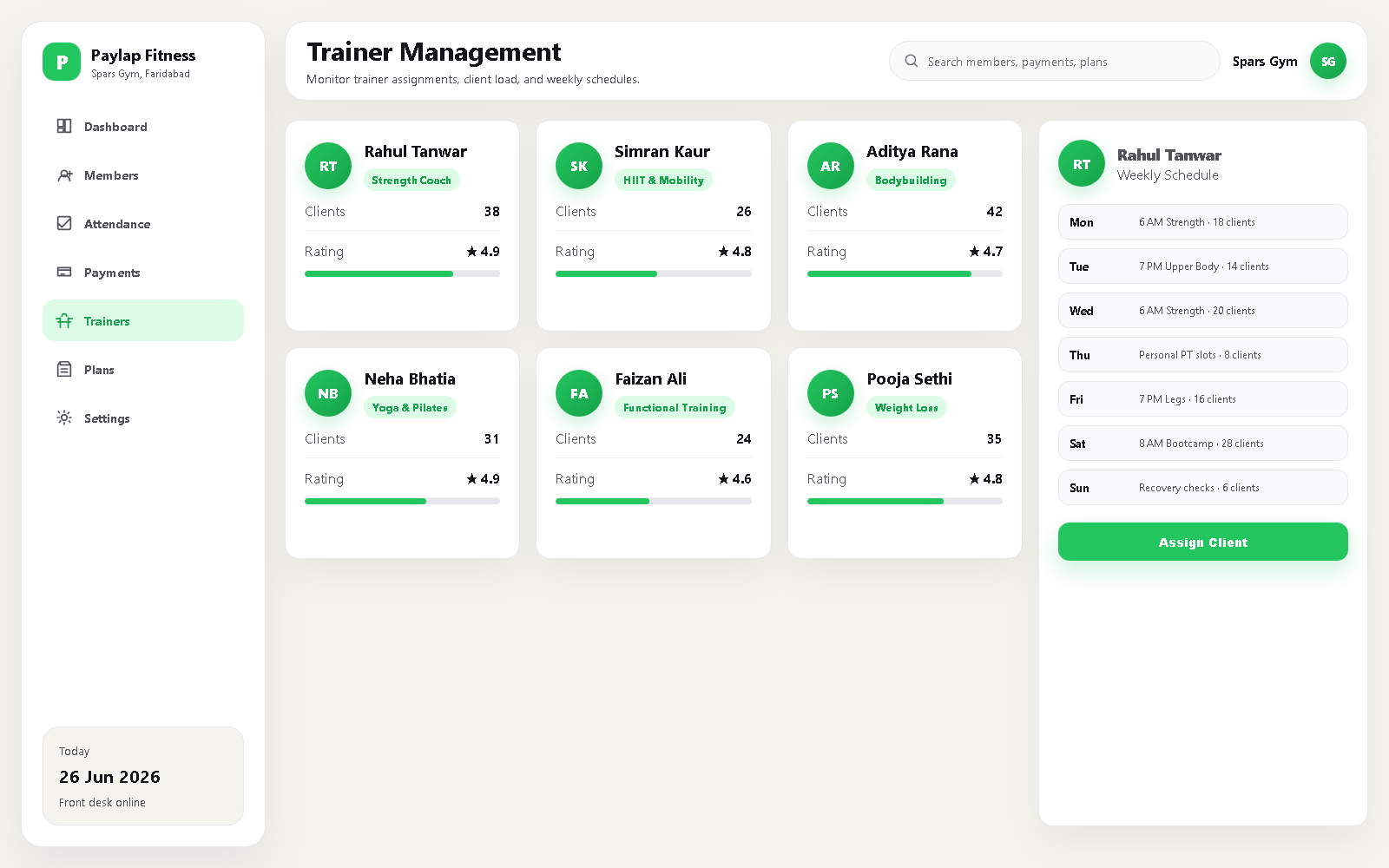Select the Wed 6 AM Strength row
This screenshot has width=1389, height=868.
click(x=1203, y=310)
